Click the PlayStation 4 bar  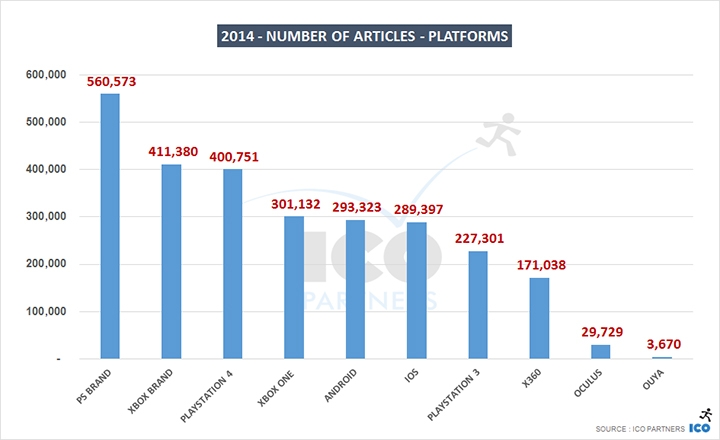[x=233, y=264]
